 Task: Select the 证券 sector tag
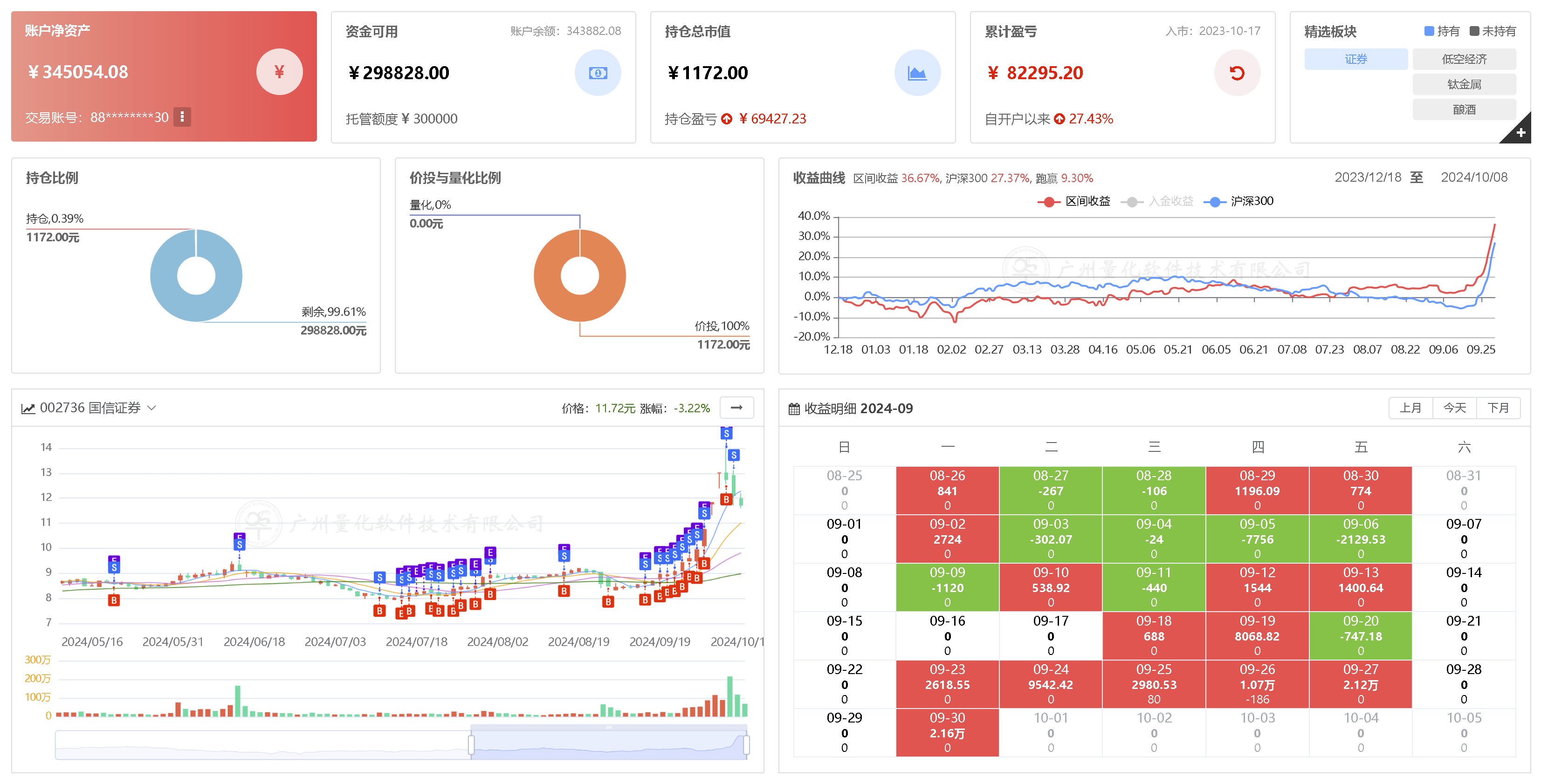point(1355,59)
